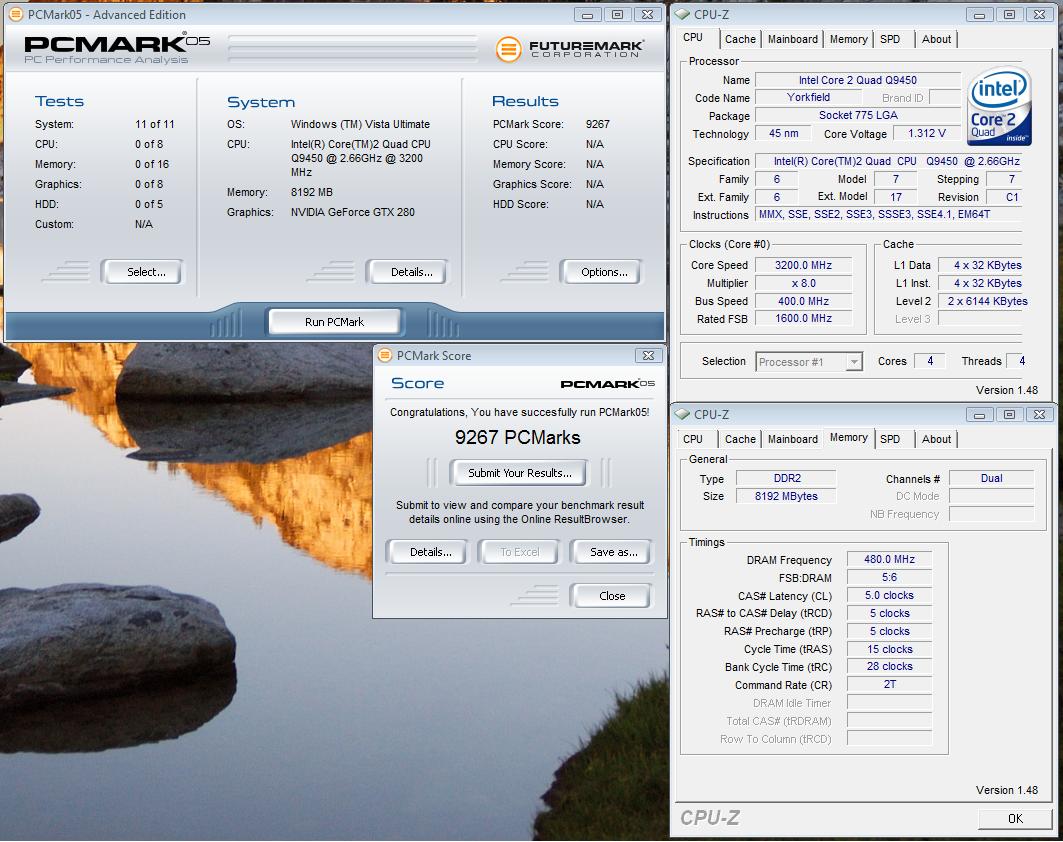
Task: Open Mainboard tab in lower CPU-Z window
Action: click(793, 439)
